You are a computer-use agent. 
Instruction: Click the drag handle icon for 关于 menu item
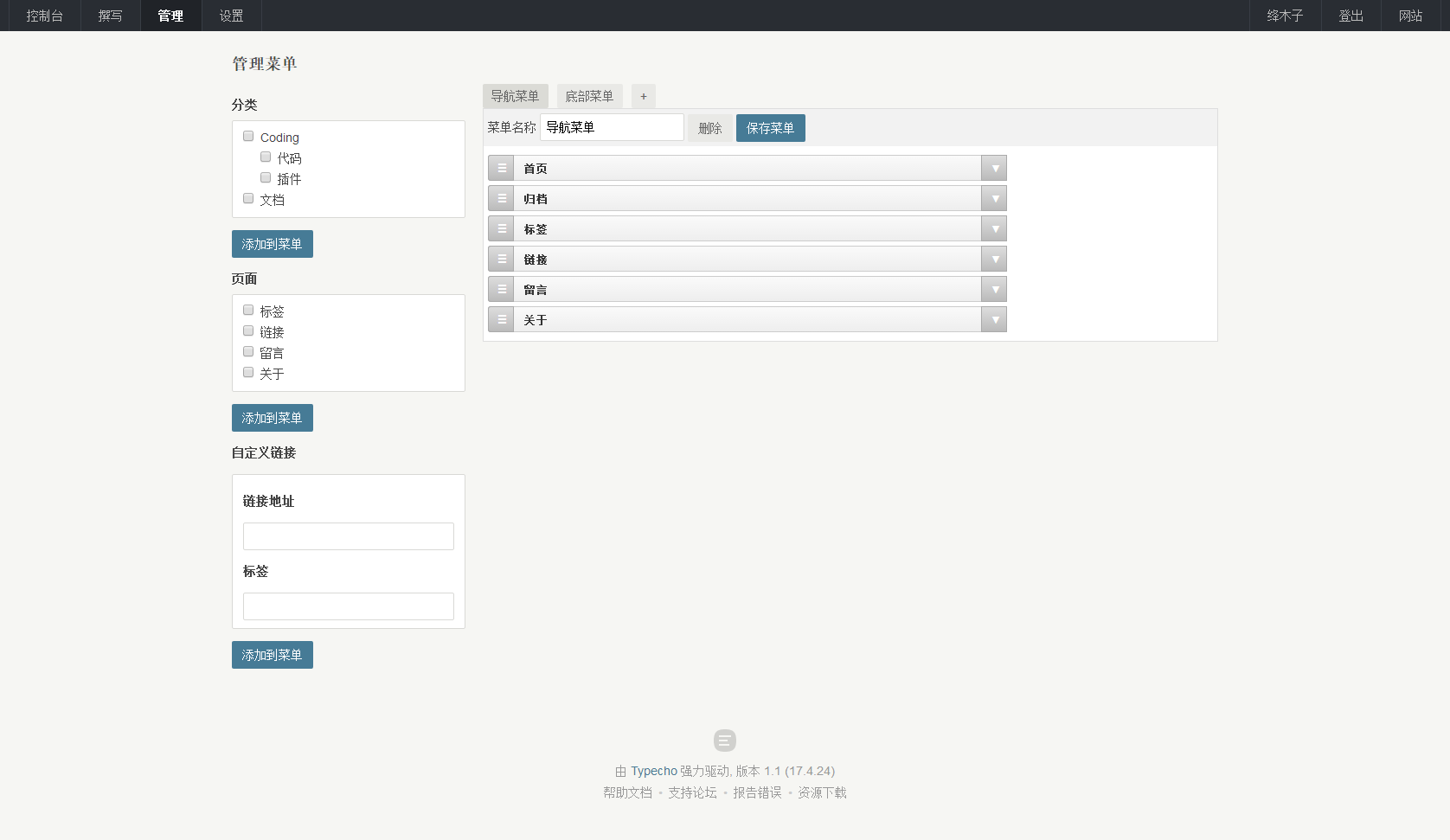click(x=501, y=319)
